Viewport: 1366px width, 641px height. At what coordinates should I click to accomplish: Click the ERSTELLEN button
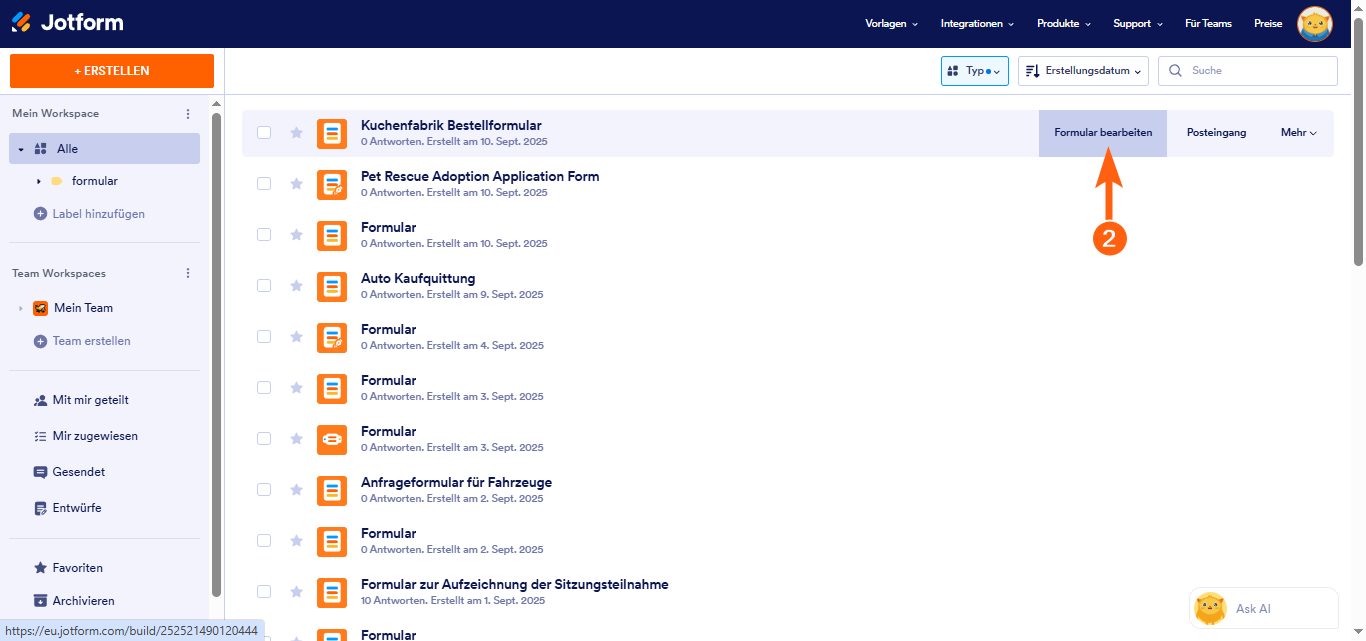tap(112, 71)
